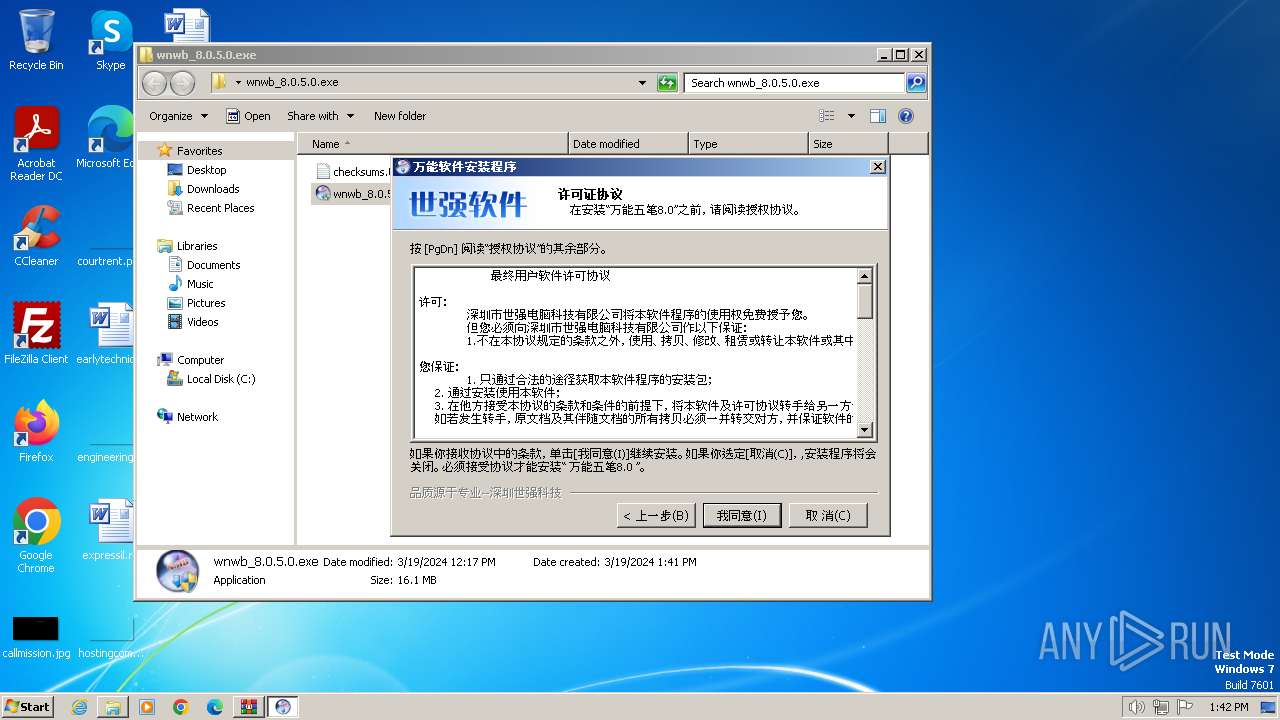Open Microsoft Edge desktop icon

tap(106, 138)
